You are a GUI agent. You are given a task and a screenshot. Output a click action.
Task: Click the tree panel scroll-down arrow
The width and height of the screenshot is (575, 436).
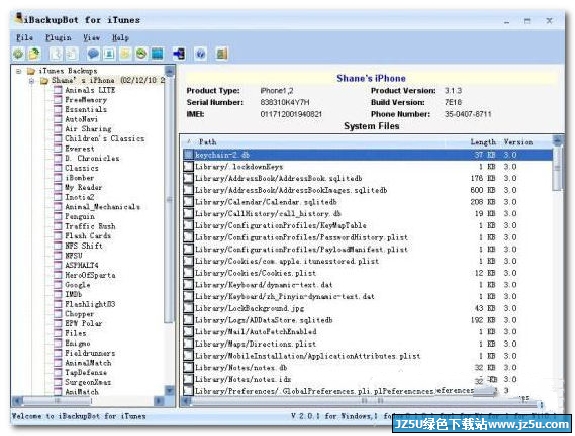(x=169, y=390)
